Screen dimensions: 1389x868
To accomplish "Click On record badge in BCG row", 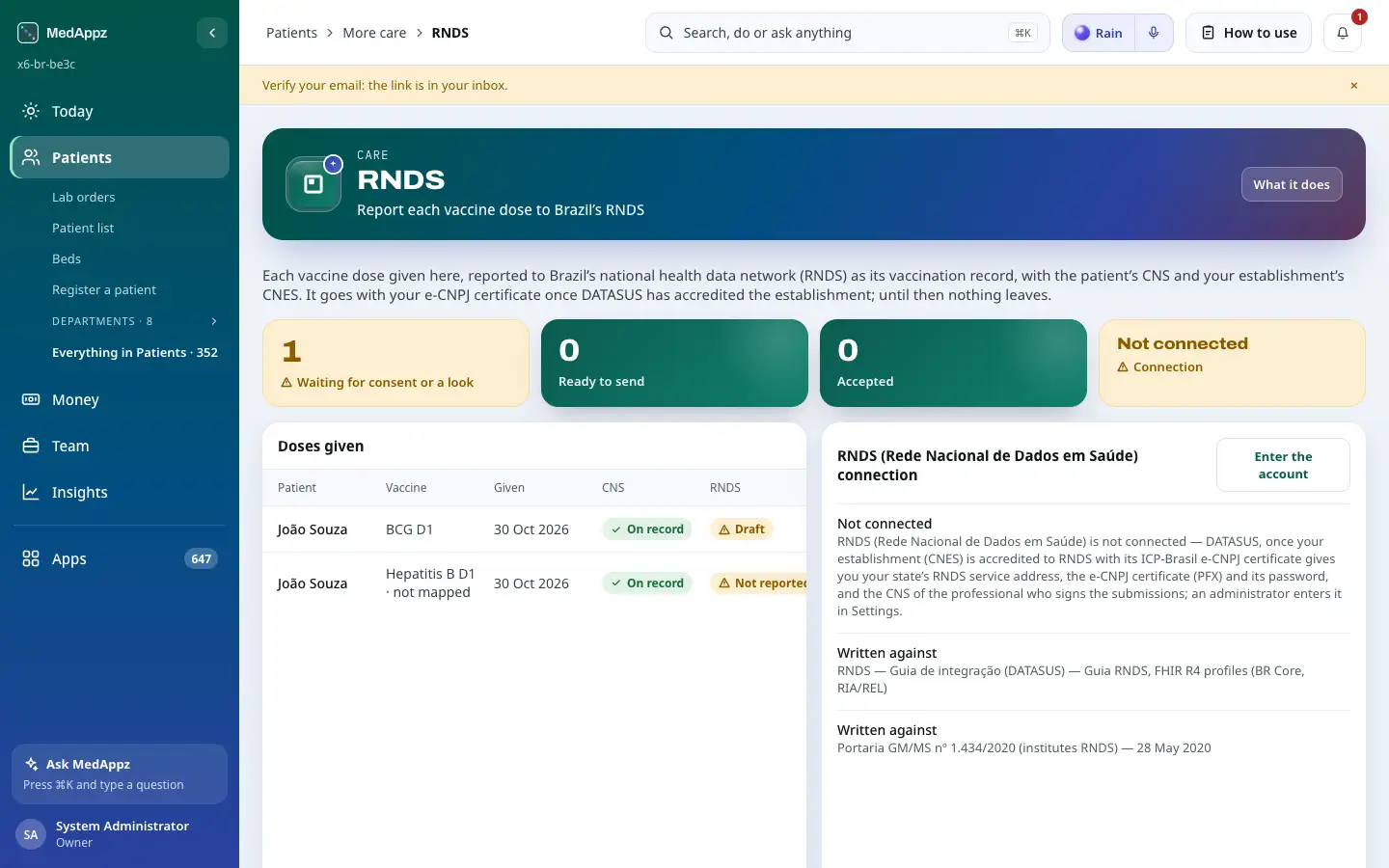I will (x=647, y=529).
